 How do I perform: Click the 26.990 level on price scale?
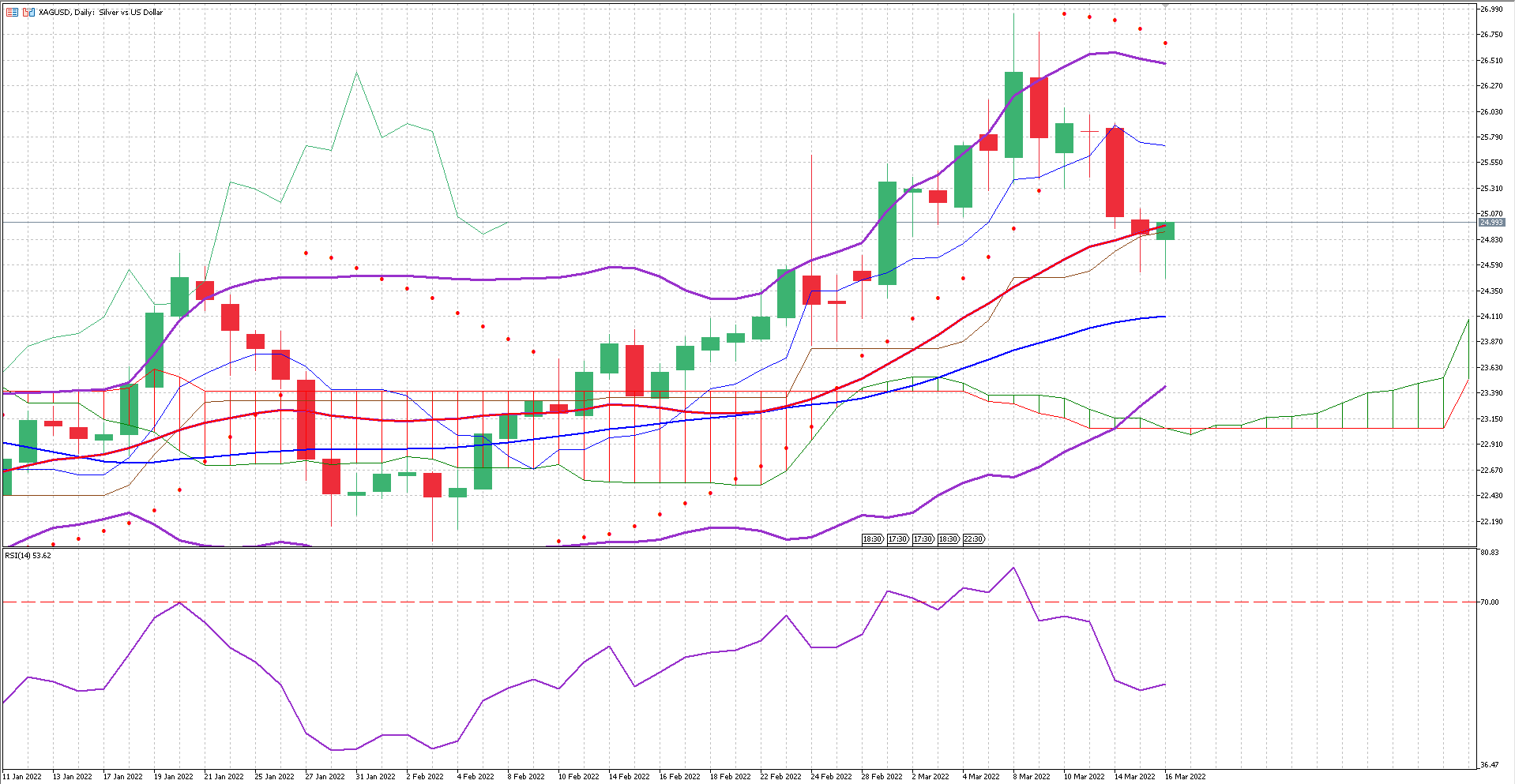(x=1491, y=9)
